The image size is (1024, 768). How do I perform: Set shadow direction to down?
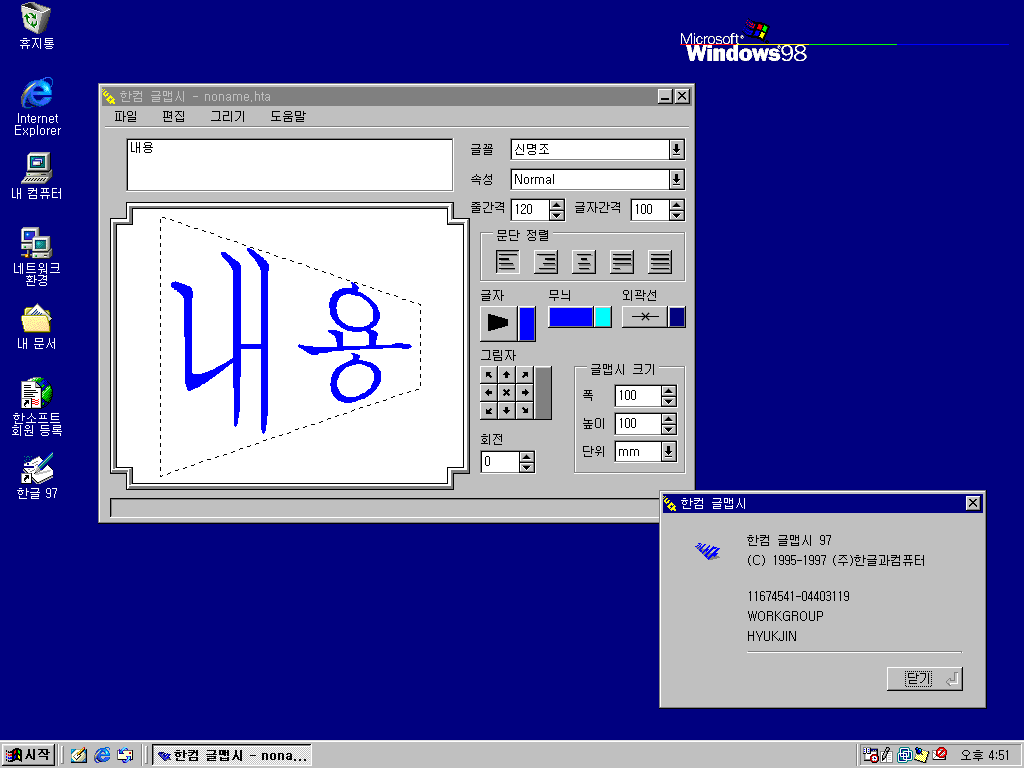(506, 410)
